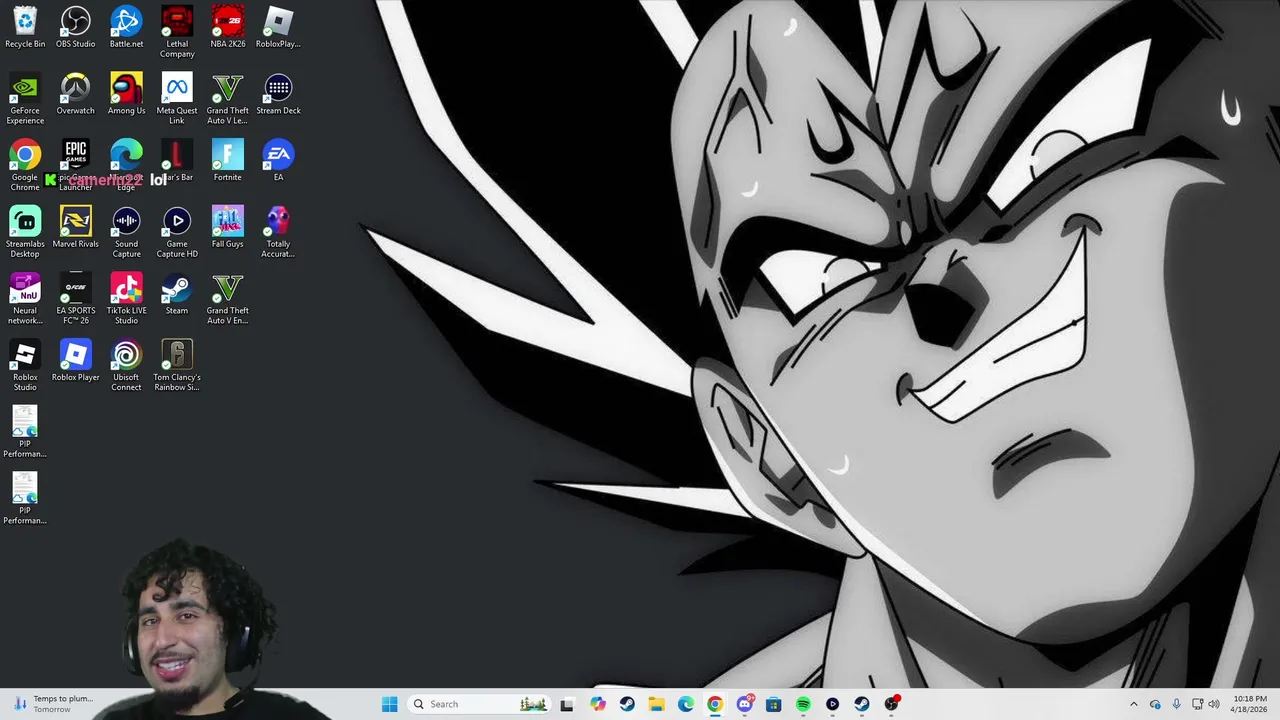Switch to Spotify on the taskbar
1280x720 pixels.
pos(803,704)
